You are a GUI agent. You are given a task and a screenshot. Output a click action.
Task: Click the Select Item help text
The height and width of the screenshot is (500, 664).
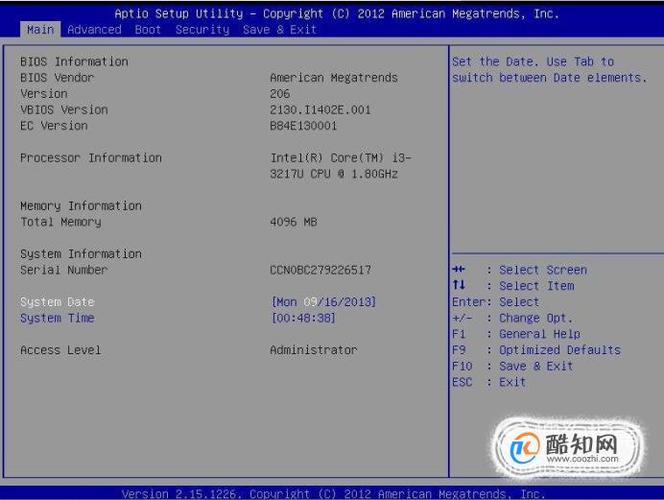coord(537,286)
